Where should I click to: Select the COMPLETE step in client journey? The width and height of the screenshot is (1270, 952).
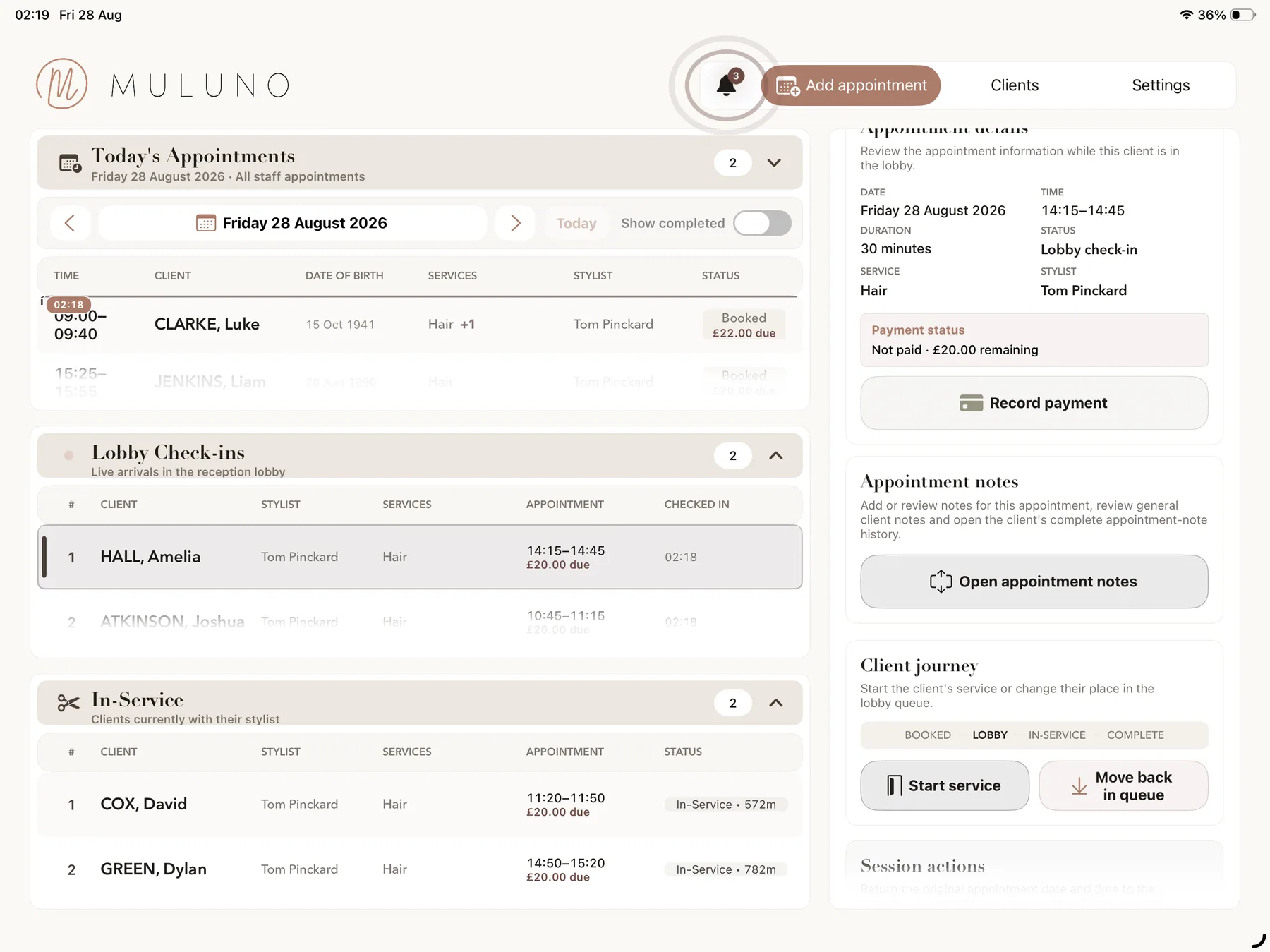(1135, 735)
